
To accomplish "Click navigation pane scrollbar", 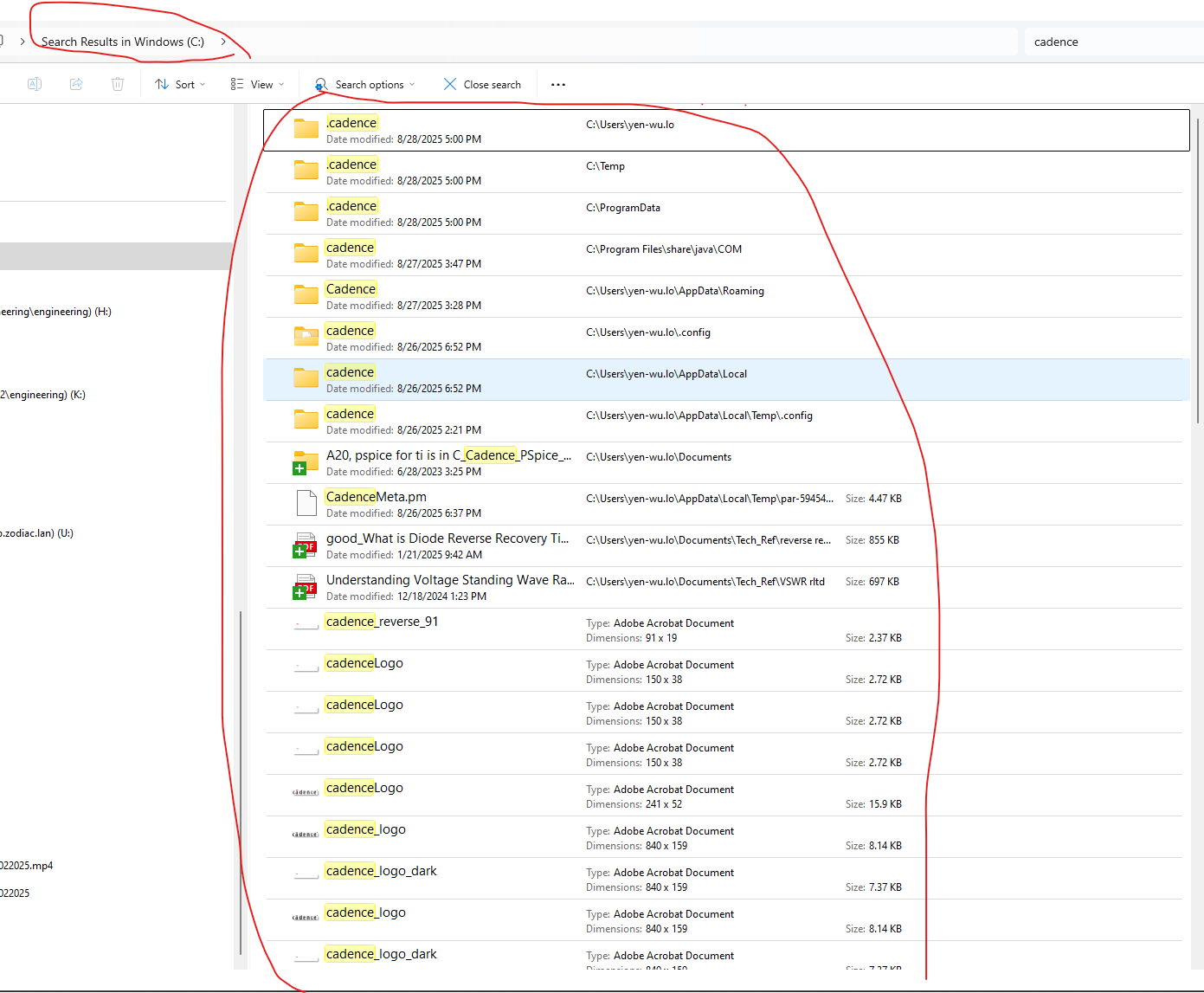I will tap(241, 783).
